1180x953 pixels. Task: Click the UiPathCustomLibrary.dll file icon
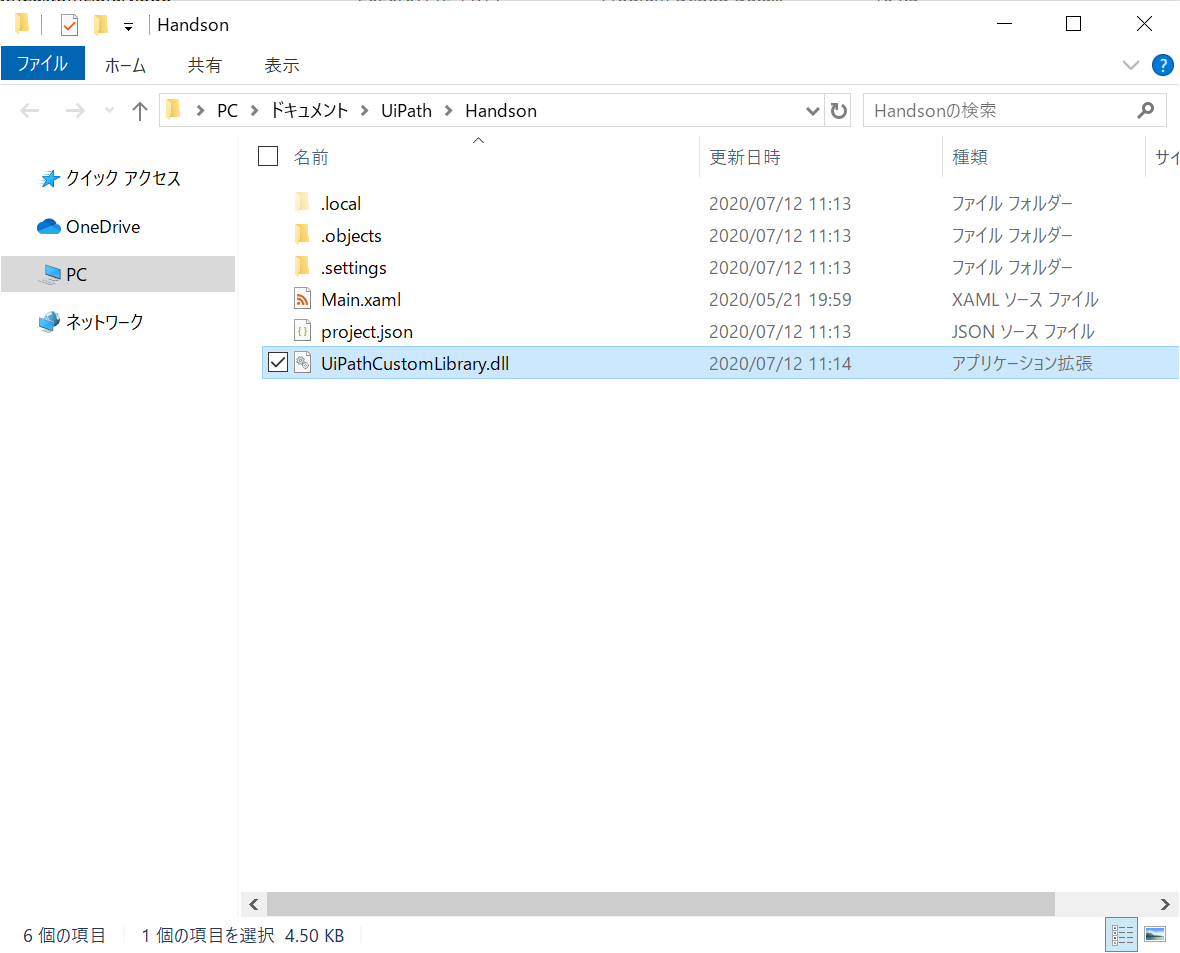tap(303, 363)
